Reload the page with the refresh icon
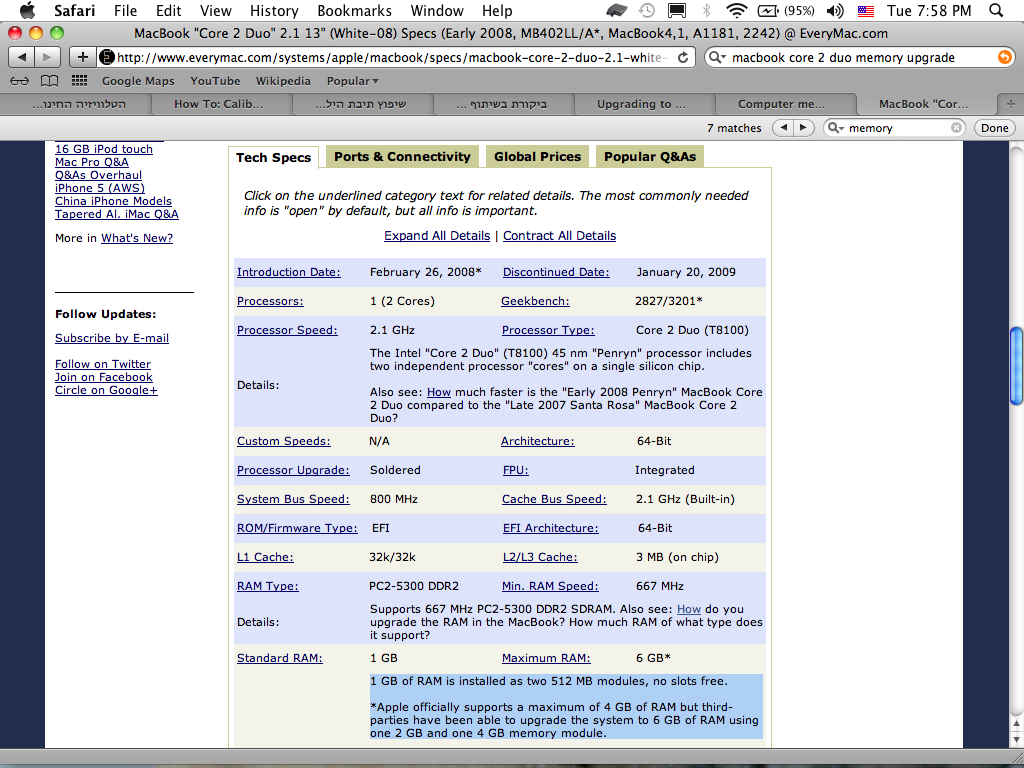 (682, 57)
